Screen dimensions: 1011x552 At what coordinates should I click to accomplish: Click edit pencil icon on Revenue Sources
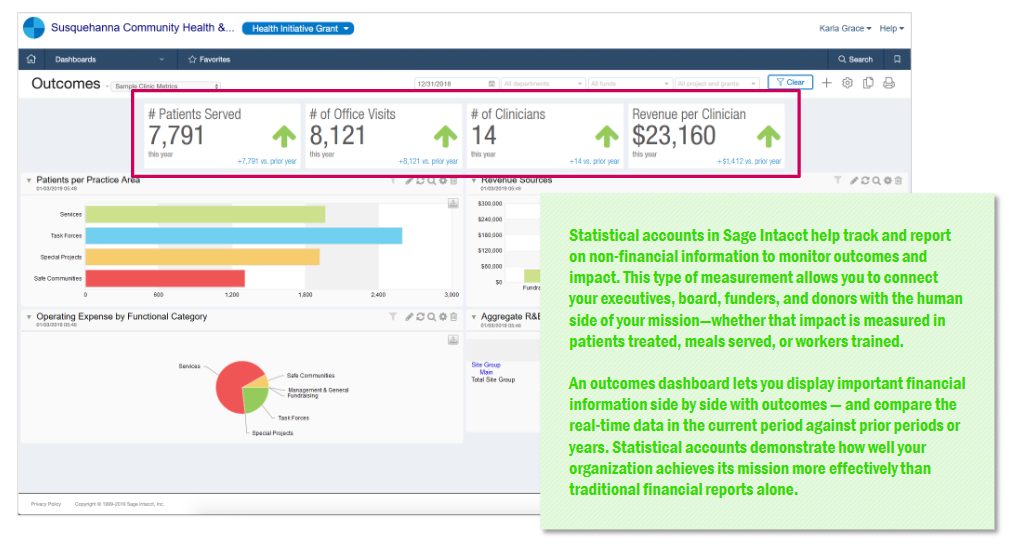coord(854,181)
